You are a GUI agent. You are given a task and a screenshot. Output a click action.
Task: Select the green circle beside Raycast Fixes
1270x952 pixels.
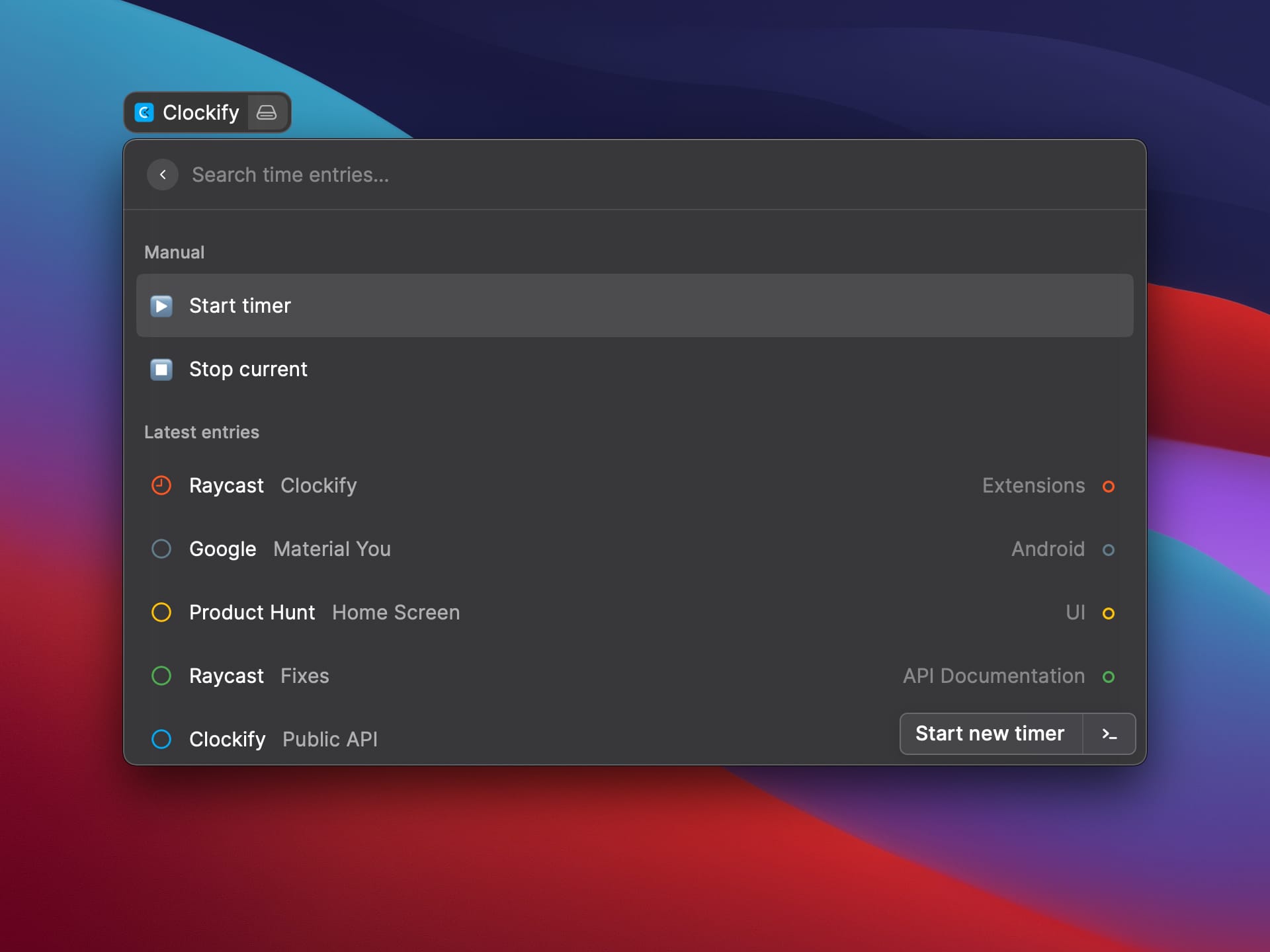(x=161, y=676)
